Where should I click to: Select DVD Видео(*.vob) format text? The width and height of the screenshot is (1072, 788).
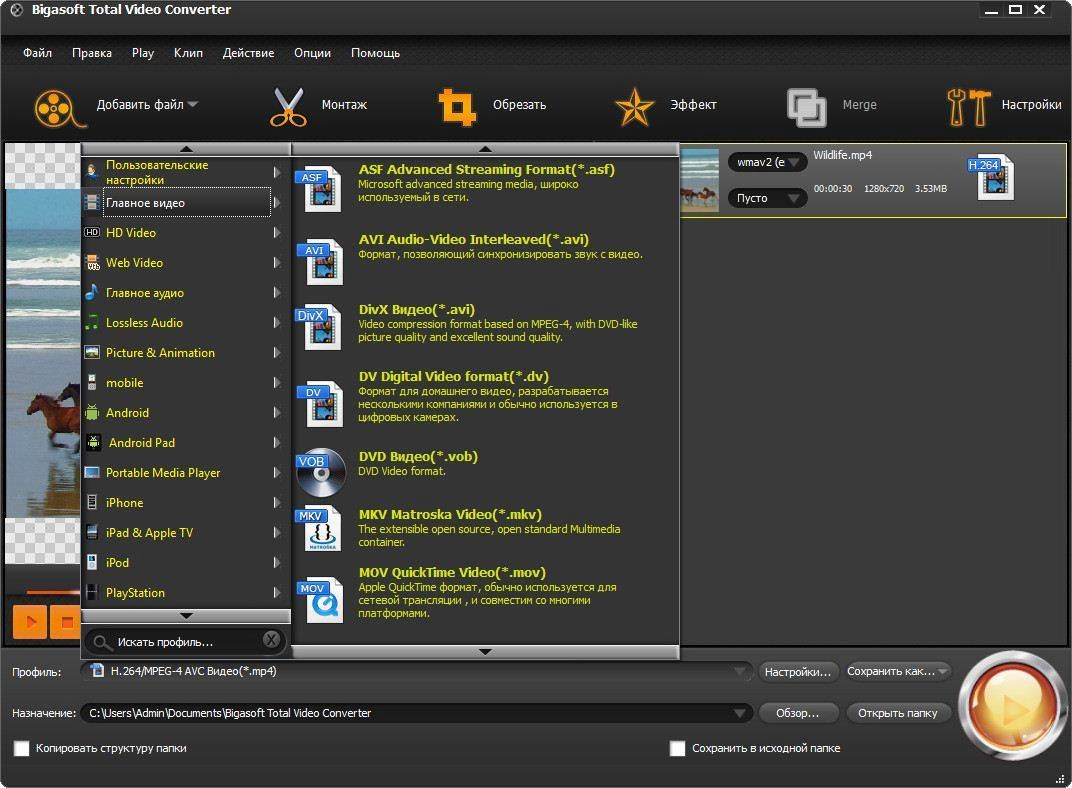click(x=418, y=456)
